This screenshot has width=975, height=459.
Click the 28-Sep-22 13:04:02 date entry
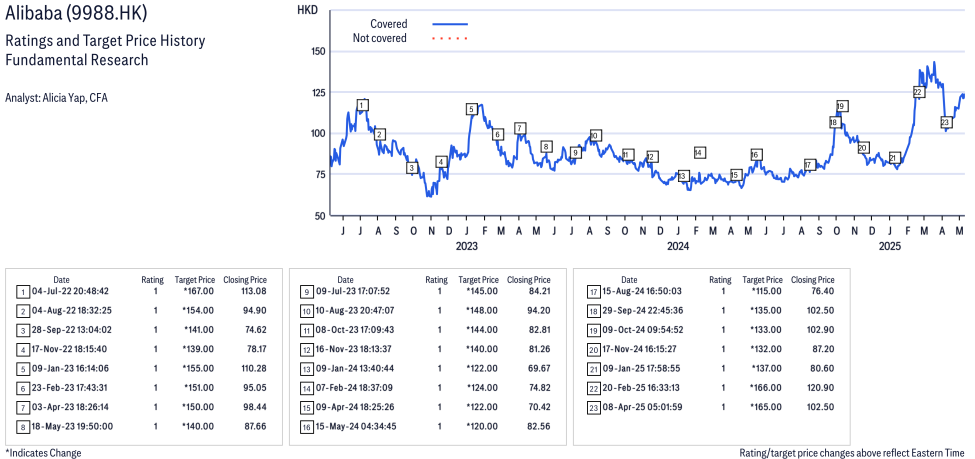tap(72, 330)
